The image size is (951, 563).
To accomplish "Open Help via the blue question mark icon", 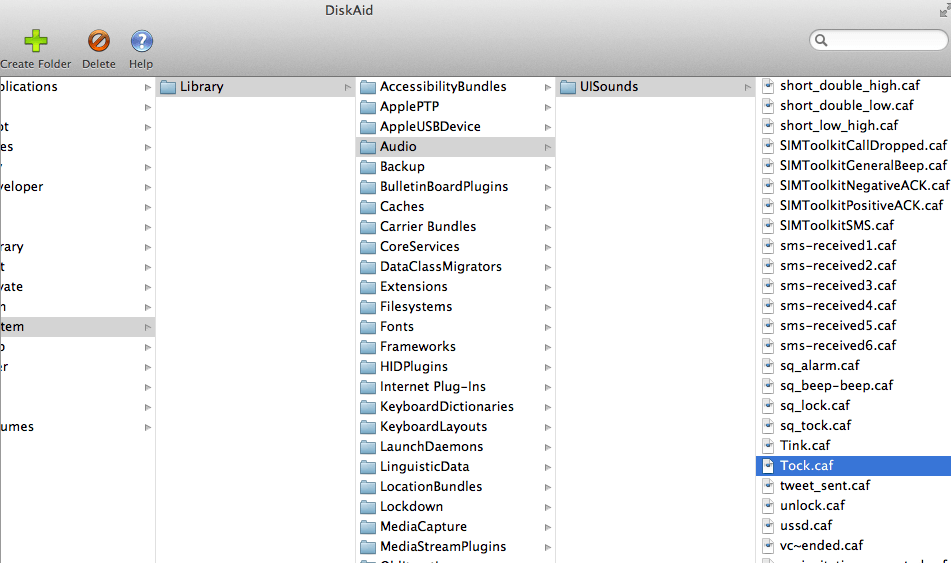I will [141, 41].
